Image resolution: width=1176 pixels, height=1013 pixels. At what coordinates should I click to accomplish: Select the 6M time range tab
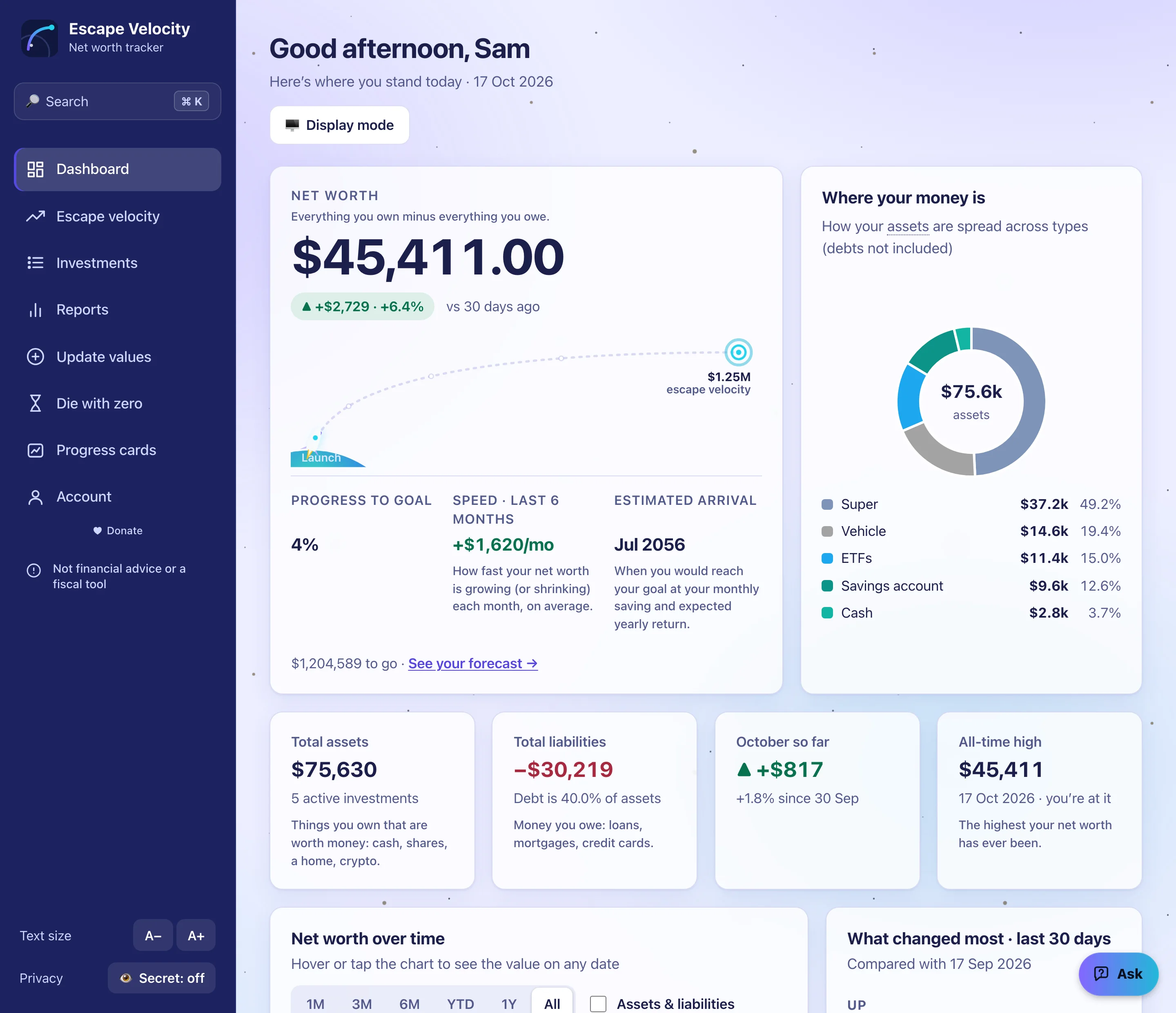tap(409, 1004)
